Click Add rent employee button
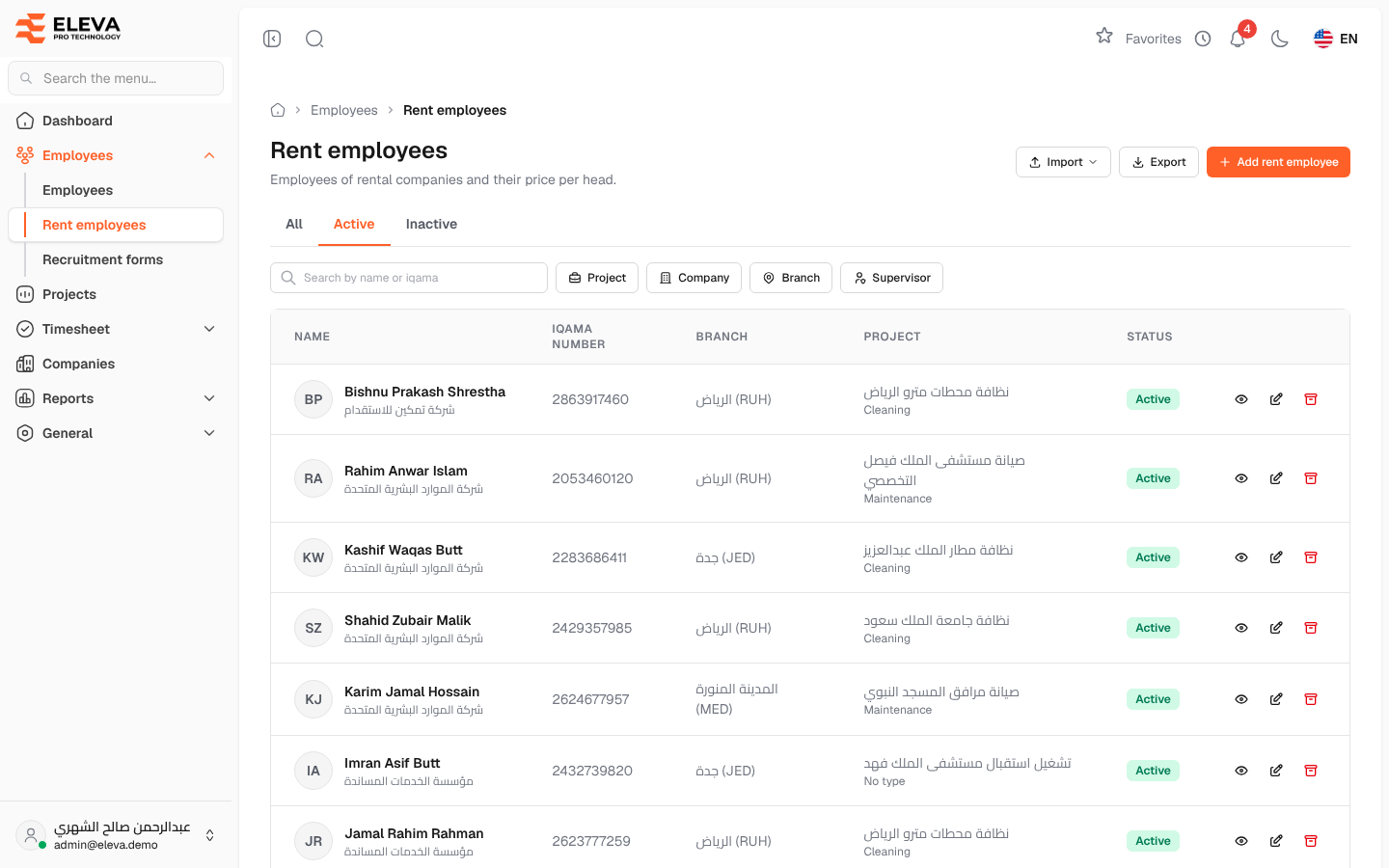The width and height of the screenshot is (1389, 868). (x=1278, y=162)
